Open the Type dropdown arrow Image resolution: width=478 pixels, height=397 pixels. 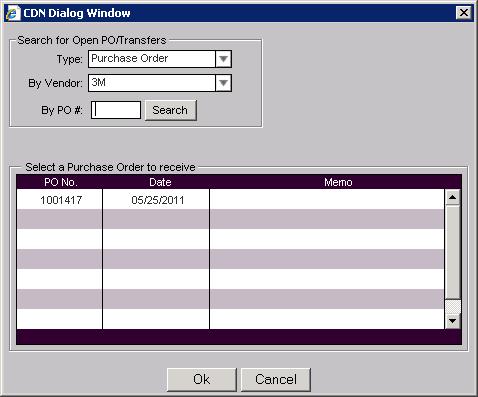tap(223, 59)
